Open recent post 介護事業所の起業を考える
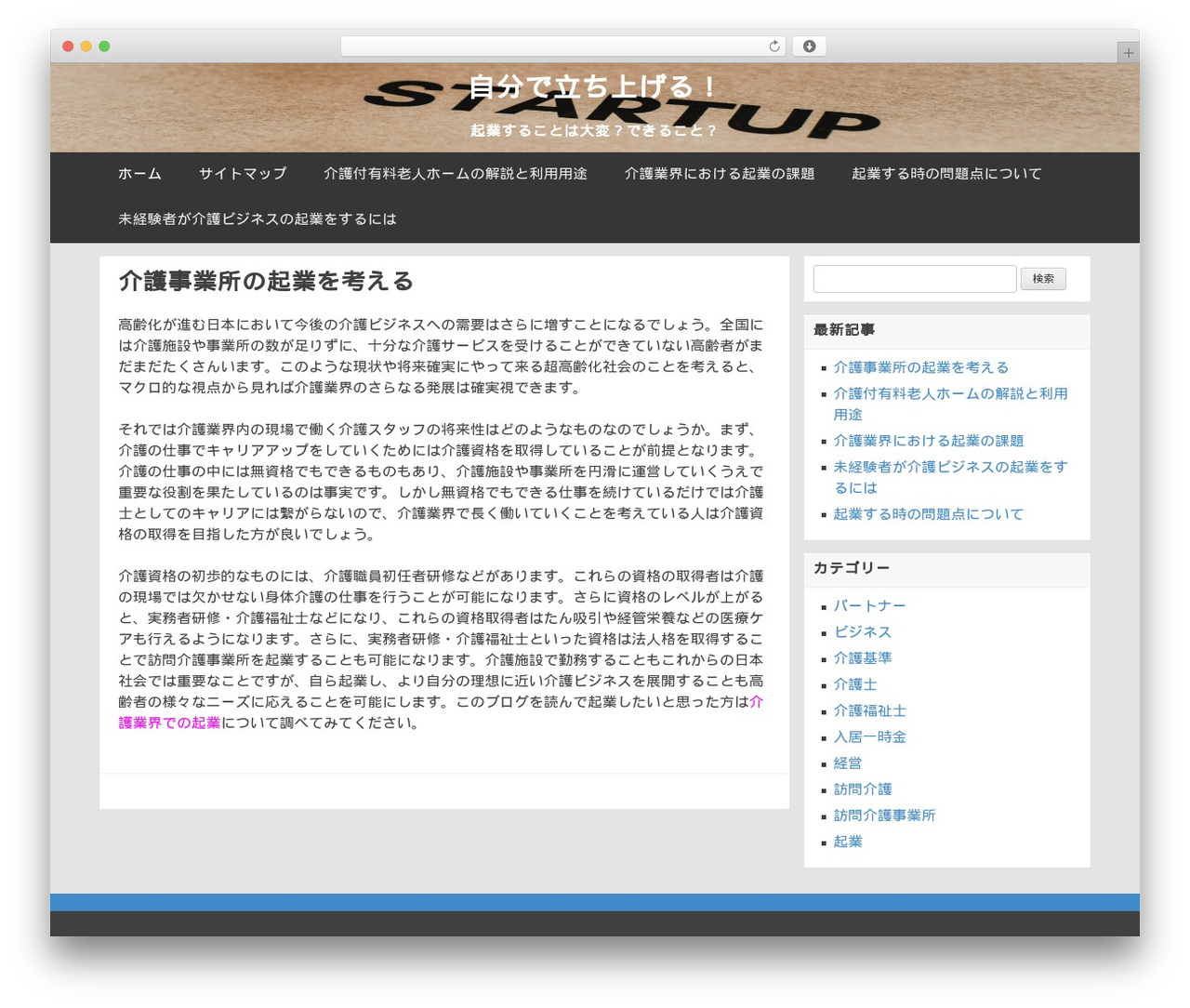The image size is (1190, 1008). pyautogui.click(x=920, y=367)
